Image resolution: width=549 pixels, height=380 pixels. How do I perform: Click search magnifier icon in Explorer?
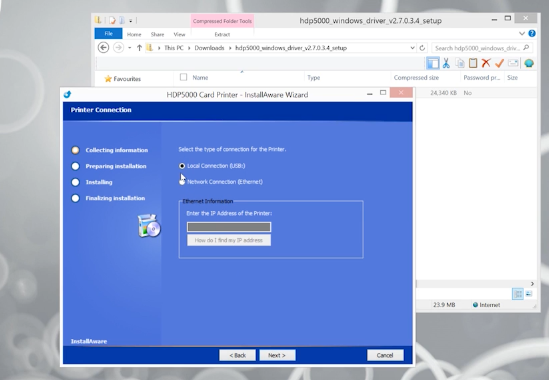[526, 48]
